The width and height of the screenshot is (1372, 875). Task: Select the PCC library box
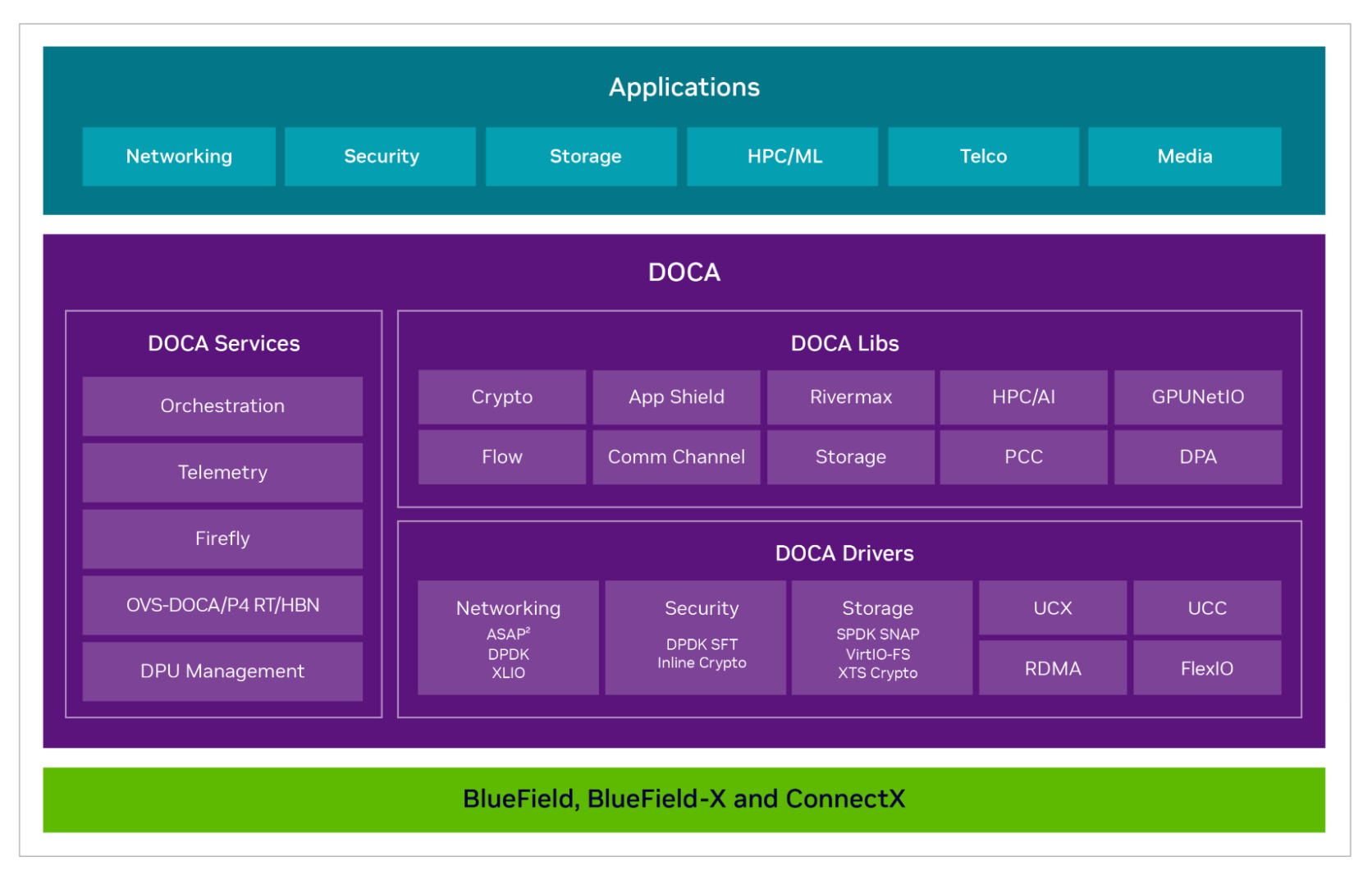coord(1023,457)
